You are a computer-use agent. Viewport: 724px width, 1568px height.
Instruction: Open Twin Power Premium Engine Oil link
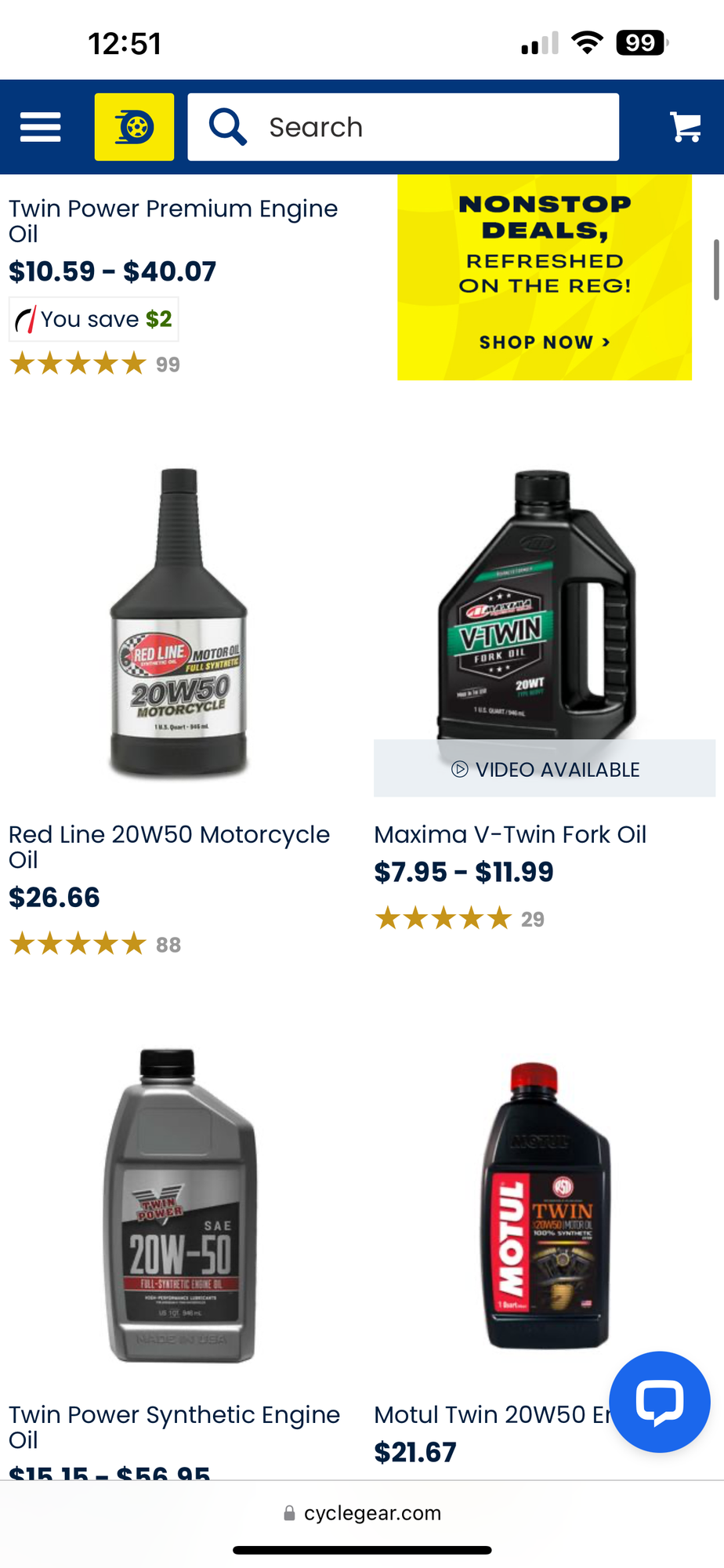point(173,221)
